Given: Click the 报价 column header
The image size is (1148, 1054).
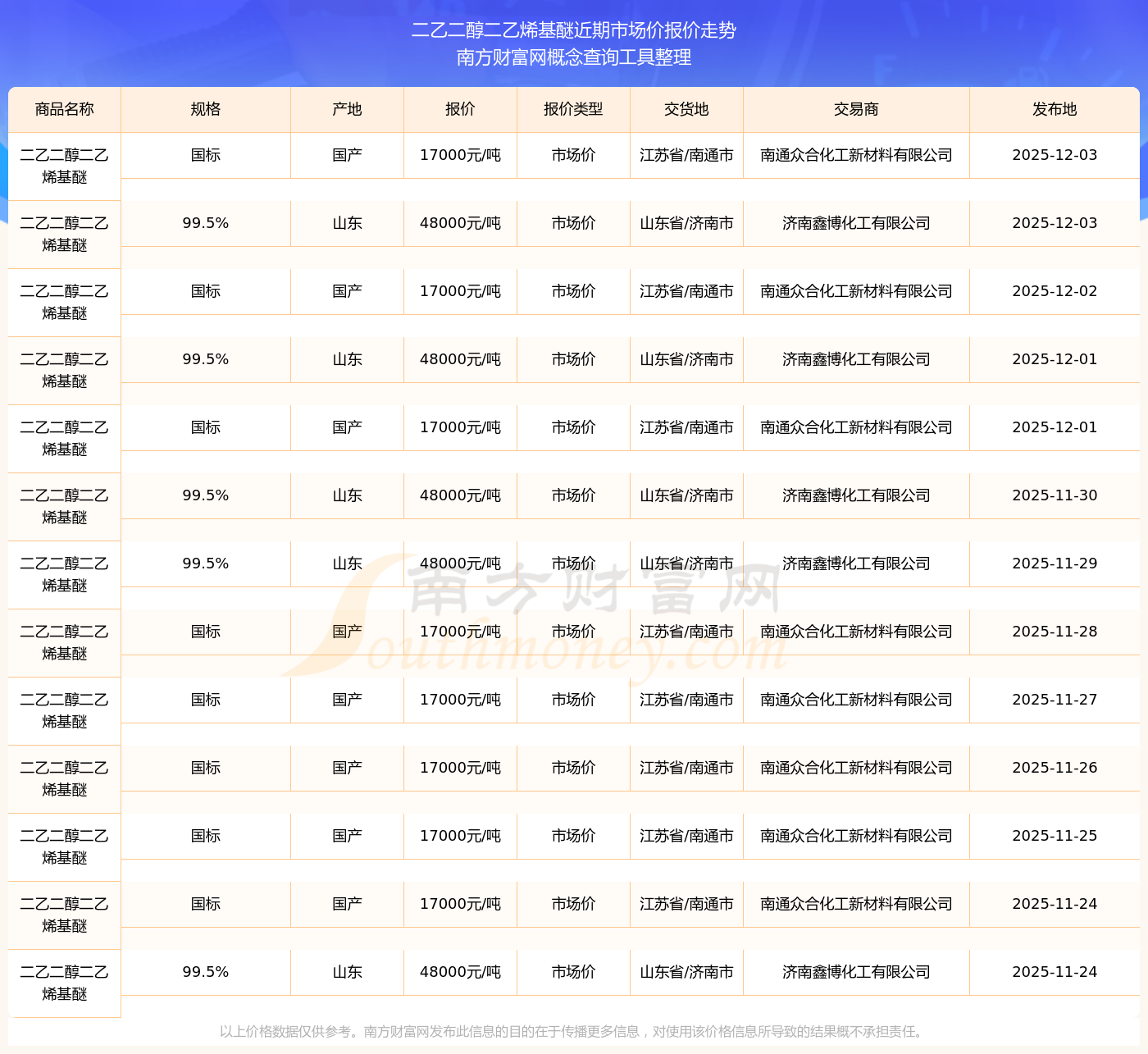Looking at the screenshot, I should coord(460,109).
